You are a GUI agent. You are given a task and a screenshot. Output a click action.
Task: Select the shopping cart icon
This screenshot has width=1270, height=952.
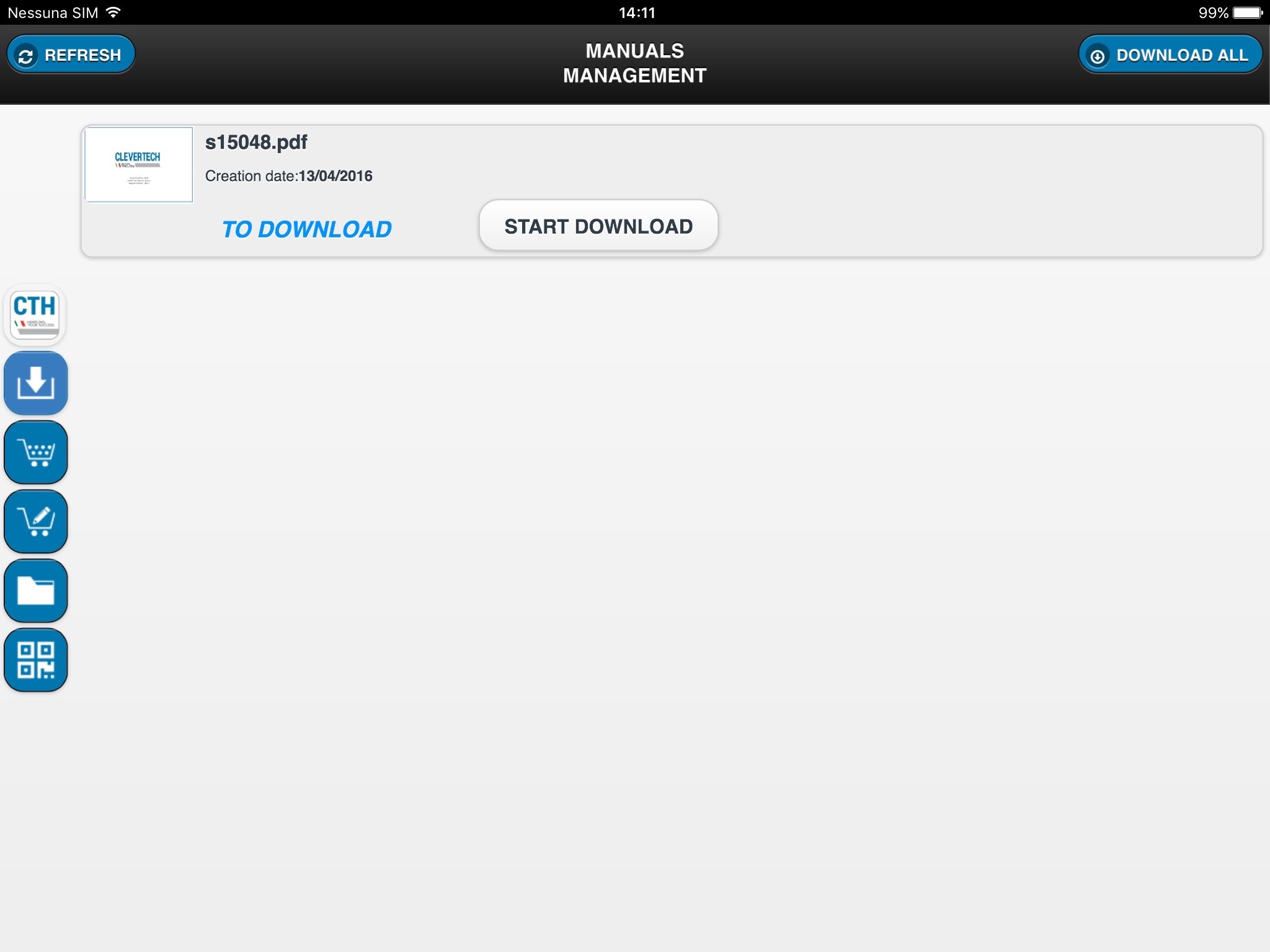pos(36,451)
